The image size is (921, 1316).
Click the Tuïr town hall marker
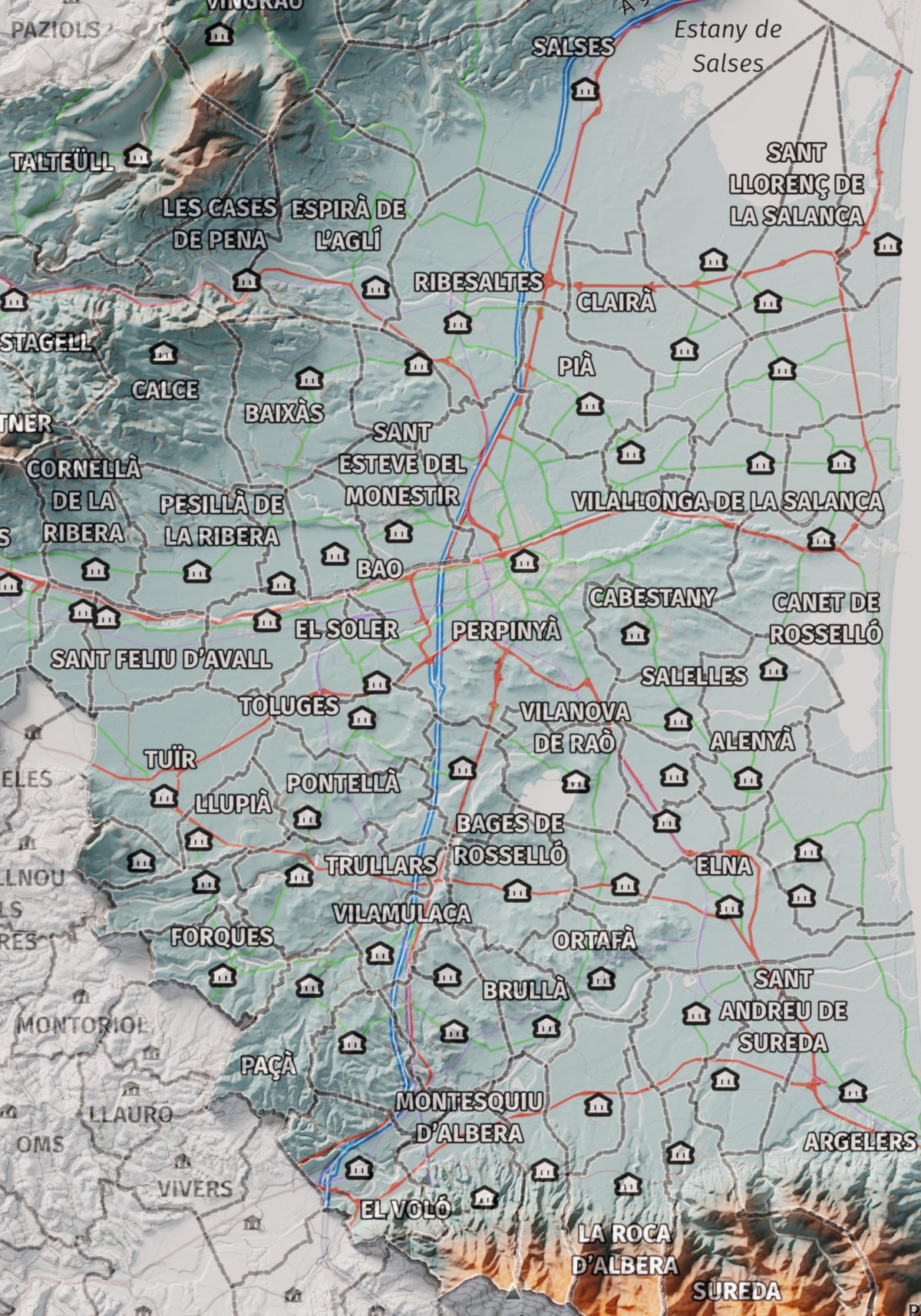[x=164, y=796]
